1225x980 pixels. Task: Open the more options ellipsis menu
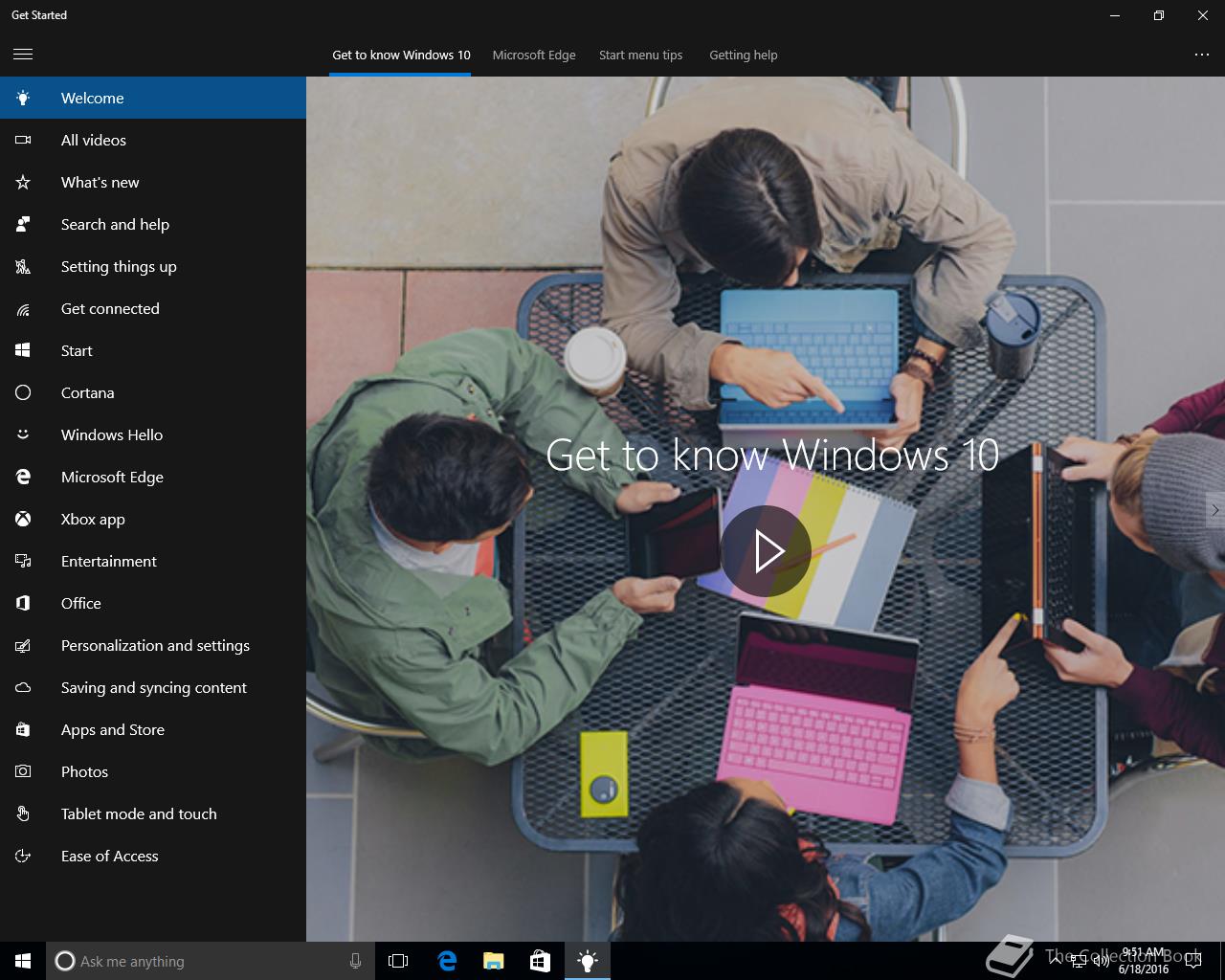[1202, 55]
